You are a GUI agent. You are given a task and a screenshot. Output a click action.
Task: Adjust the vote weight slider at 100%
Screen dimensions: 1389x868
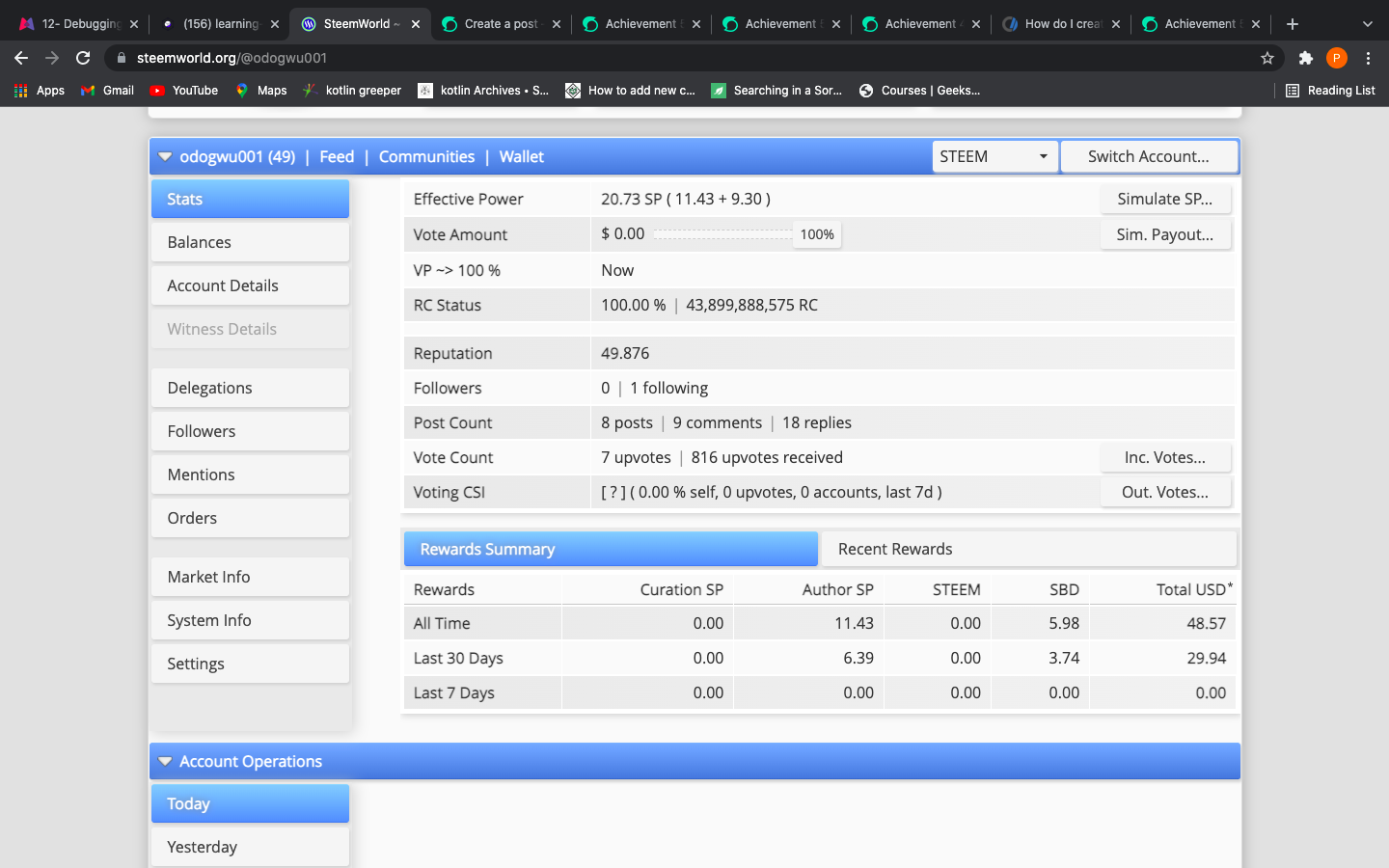coord(816,234)
